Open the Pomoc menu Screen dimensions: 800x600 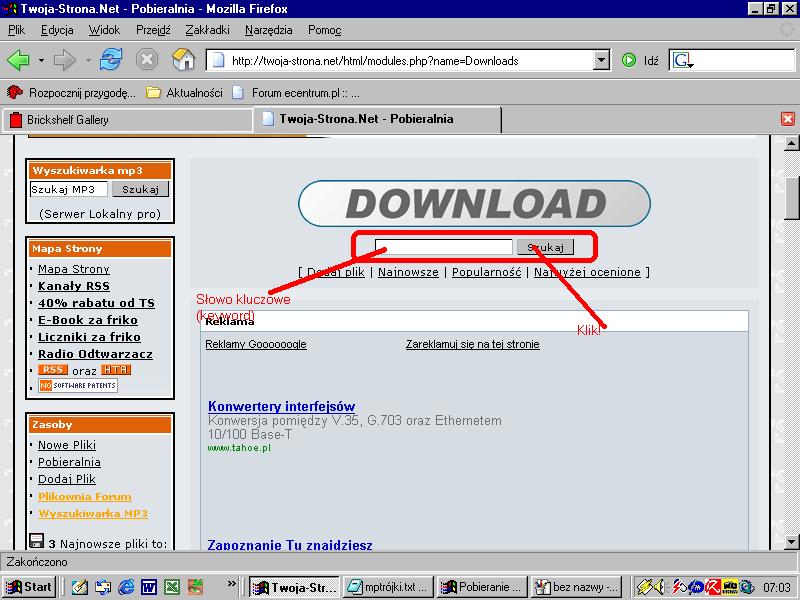(x=324, y=30)
